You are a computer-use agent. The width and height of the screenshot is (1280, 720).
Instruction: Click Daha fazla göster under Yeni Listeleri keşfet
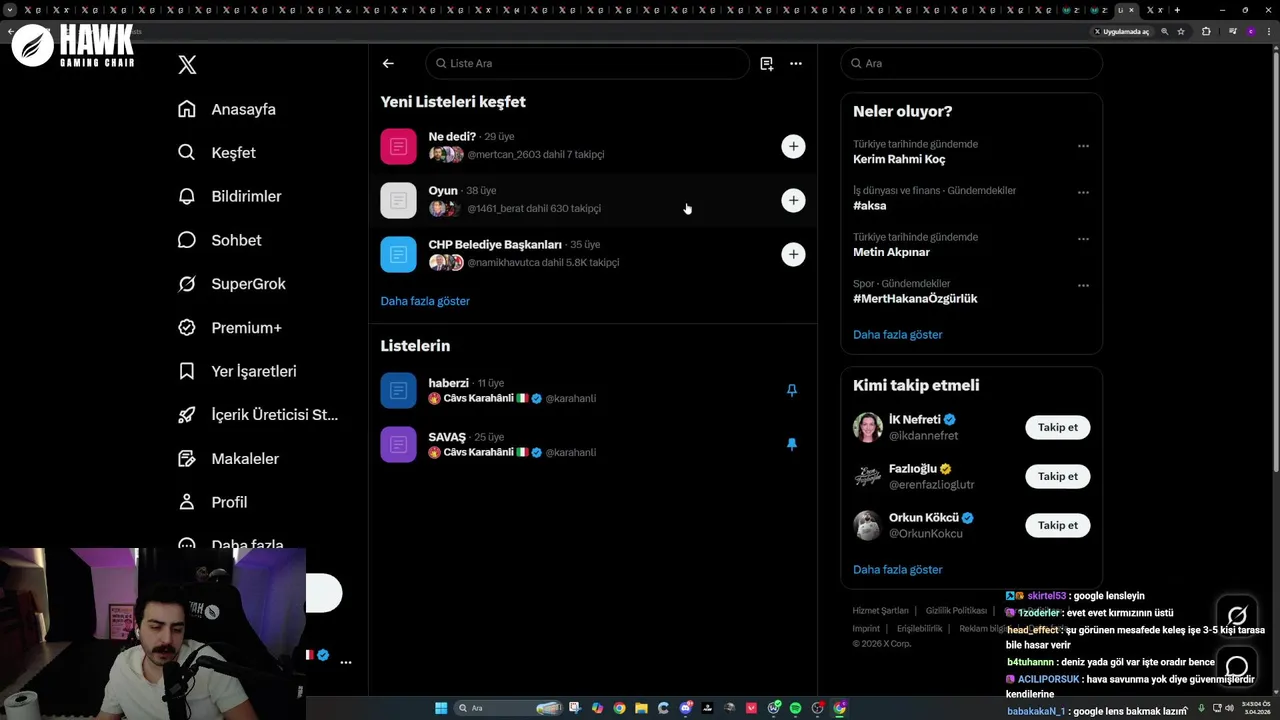point(425,301)
